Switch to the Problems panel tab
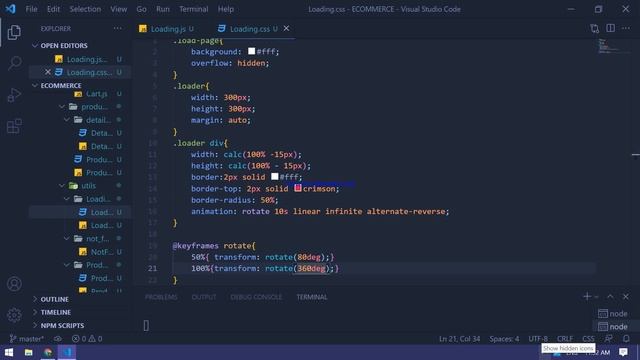Screen dimensions: 640x360 pyautogui.click(x=161, y=297)
